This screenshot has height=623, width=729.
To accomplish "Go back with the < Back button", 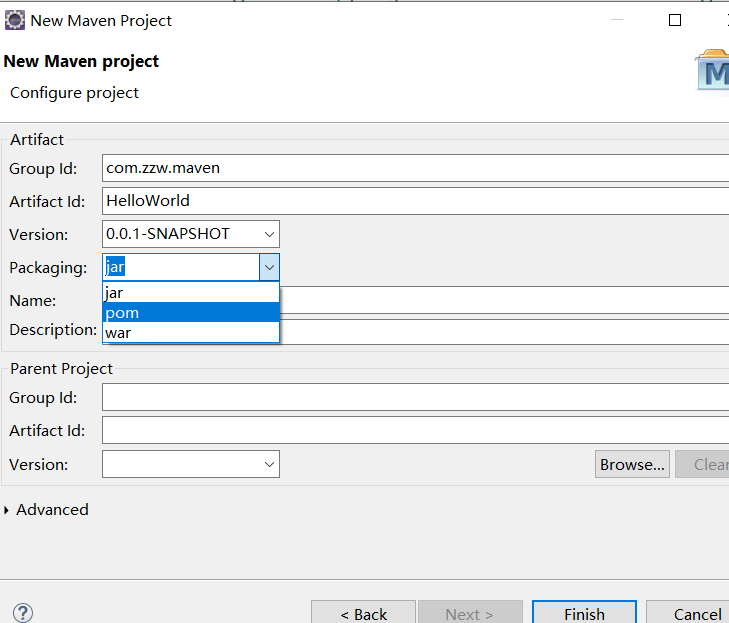I will (x=363, y=614).
